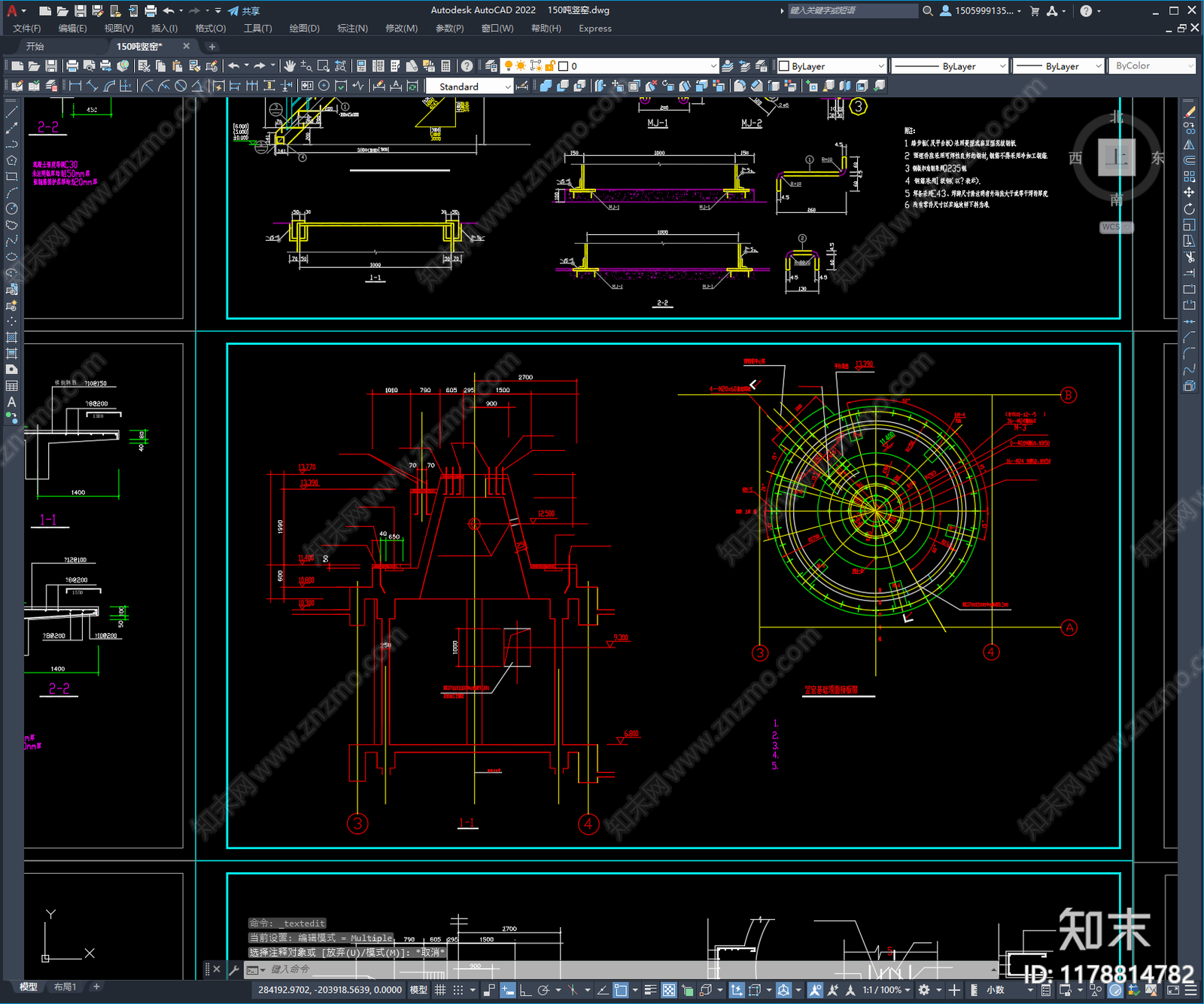Screen dimensions: 1204x1004
Task: Toggle drawing grid display in the status bar
Action: 440,990
